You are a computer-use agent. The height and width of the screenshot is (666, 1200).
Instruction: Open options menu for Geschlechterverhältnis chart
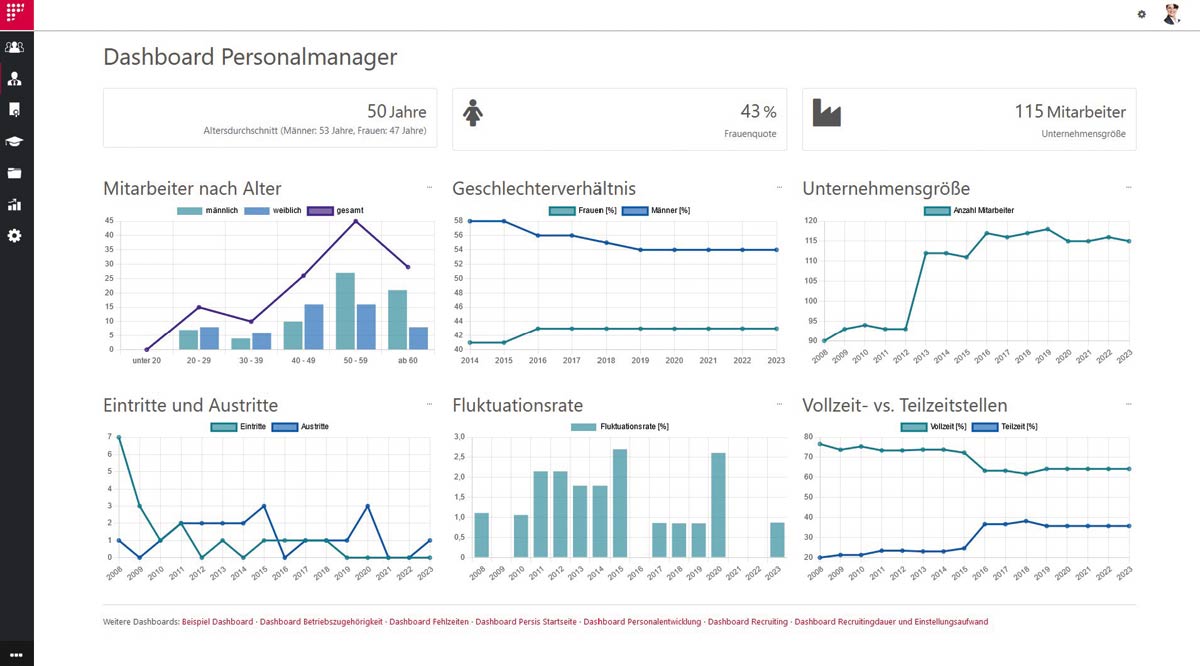point(779,187)
